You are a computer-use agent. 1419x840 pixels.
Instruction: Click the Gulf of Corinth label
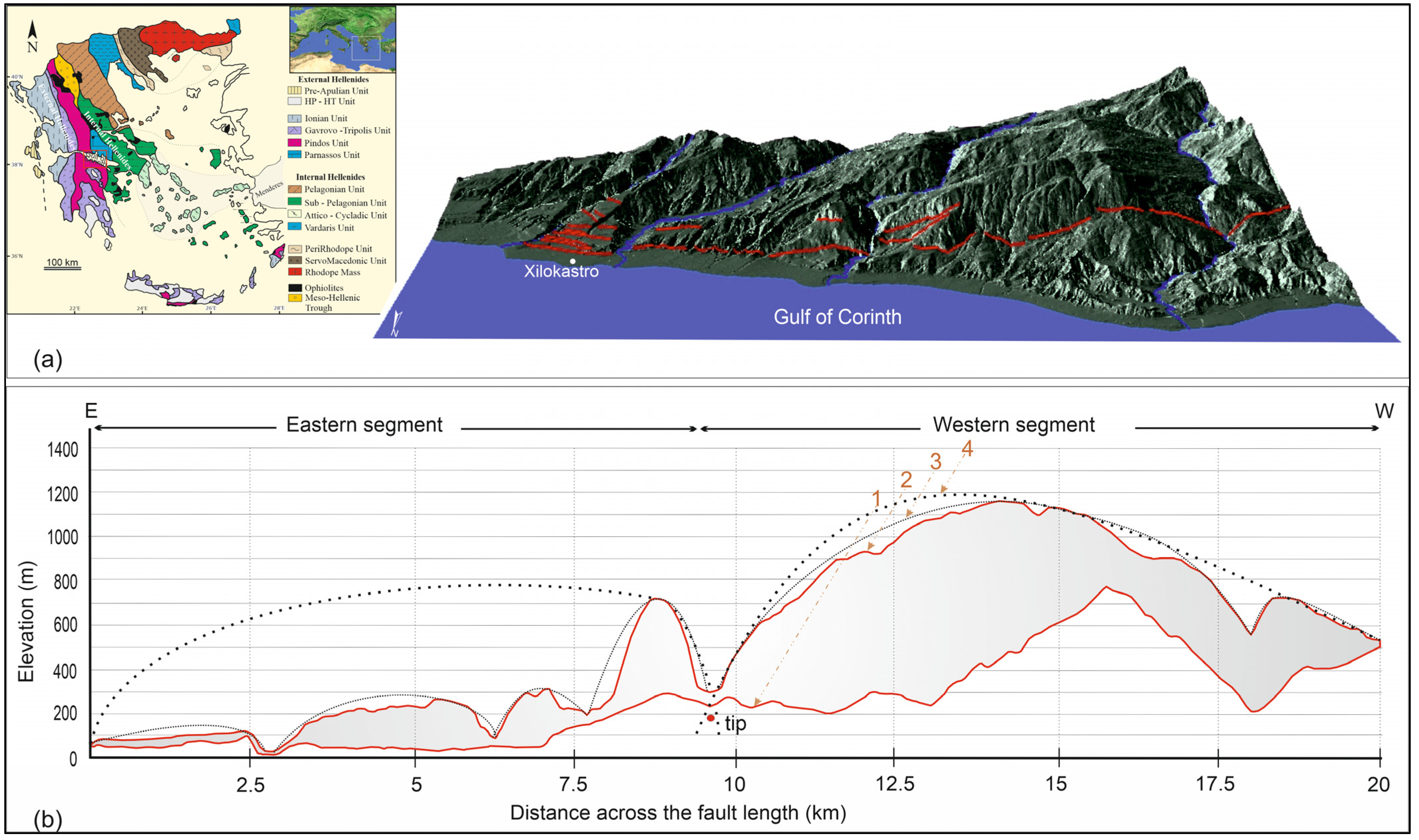point(837,317)
